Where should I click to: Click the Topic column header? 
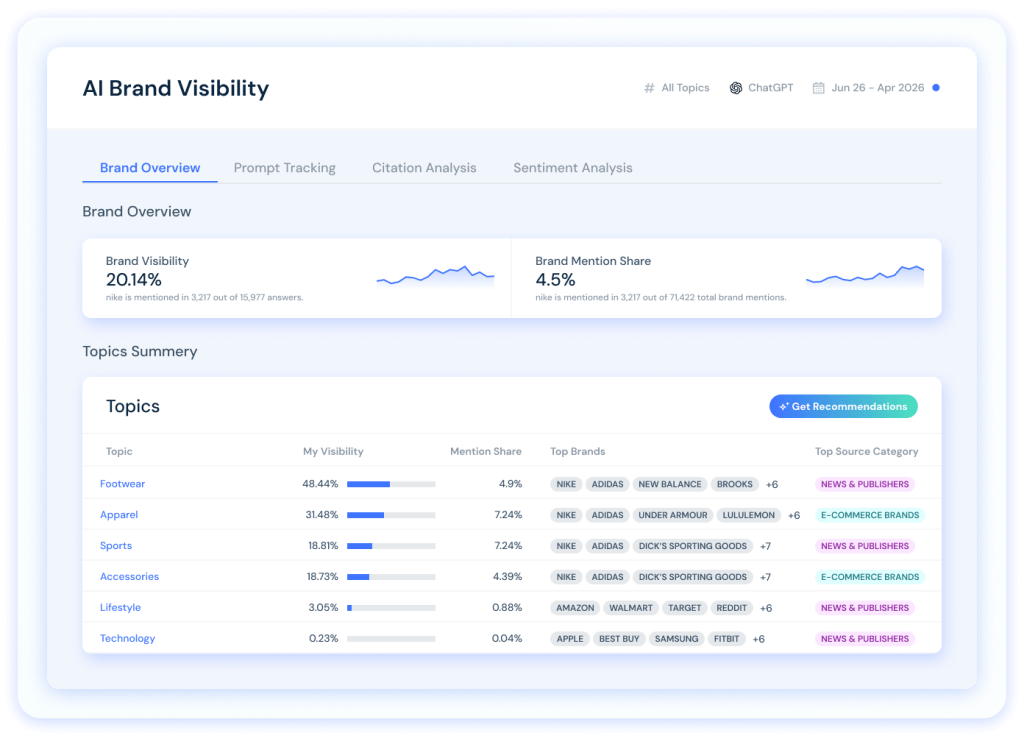coord(119,451)
